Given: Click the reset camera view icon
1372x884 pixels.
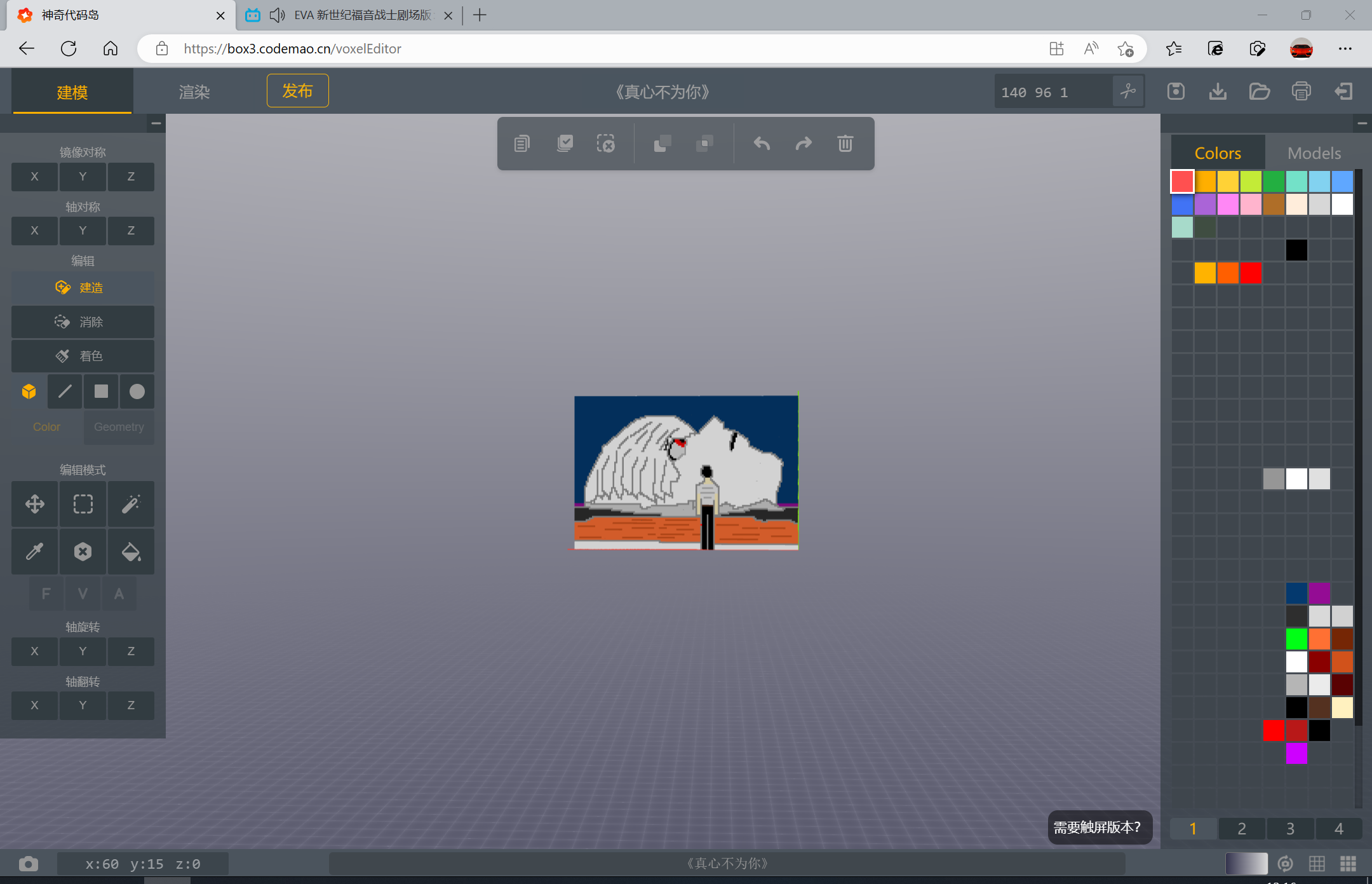Looking at the screenshot, I should coord(1285,864).
